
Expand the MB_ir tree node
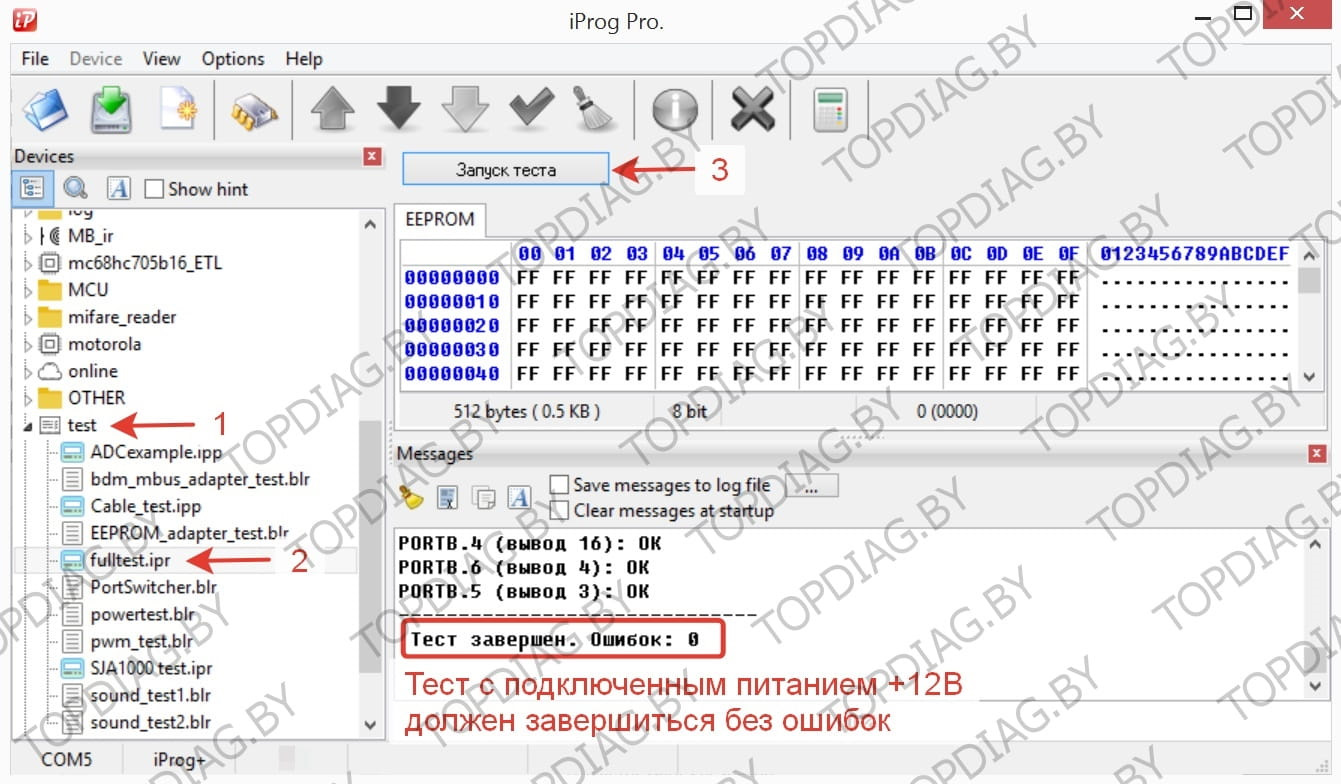pos(28,237)
